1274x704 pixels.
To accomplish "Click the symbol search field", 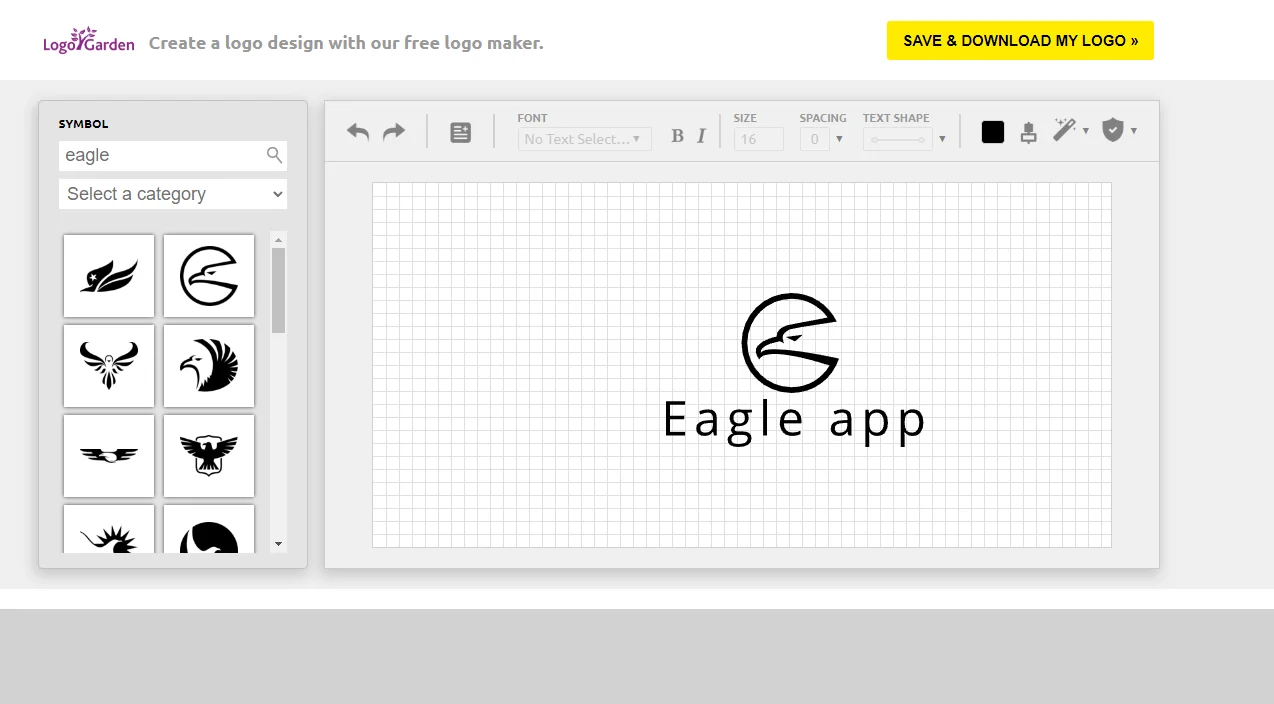I will pyautogui.click(x=160, y=155).
